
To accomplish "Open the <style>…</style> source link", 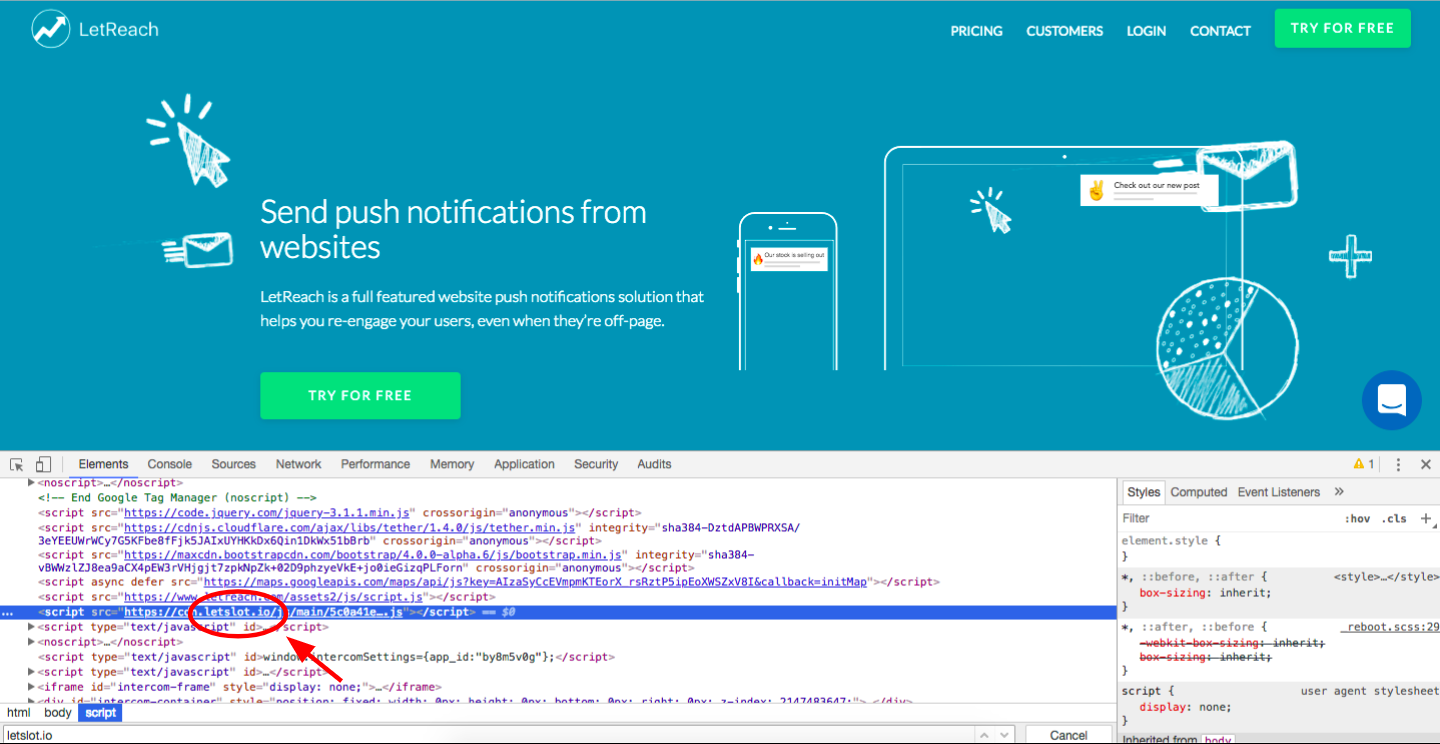I will tap(1386, 577).
